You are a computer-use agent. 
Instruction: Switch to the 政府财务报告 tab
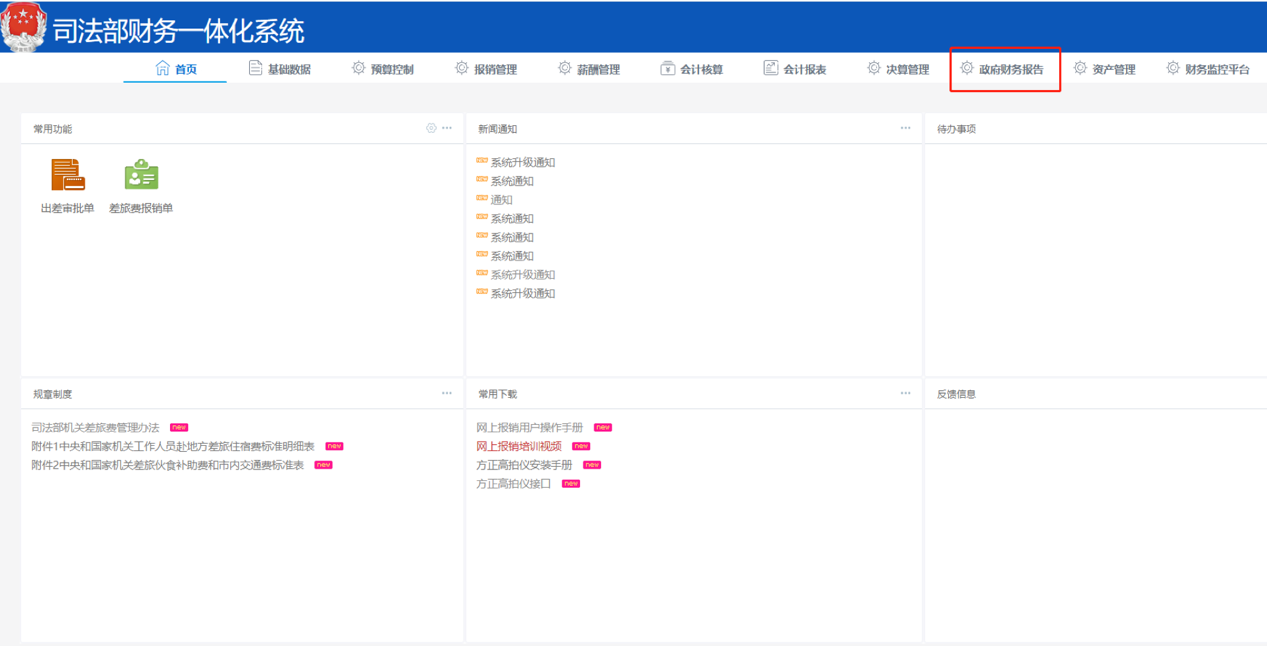click(x=1005, y=69)
